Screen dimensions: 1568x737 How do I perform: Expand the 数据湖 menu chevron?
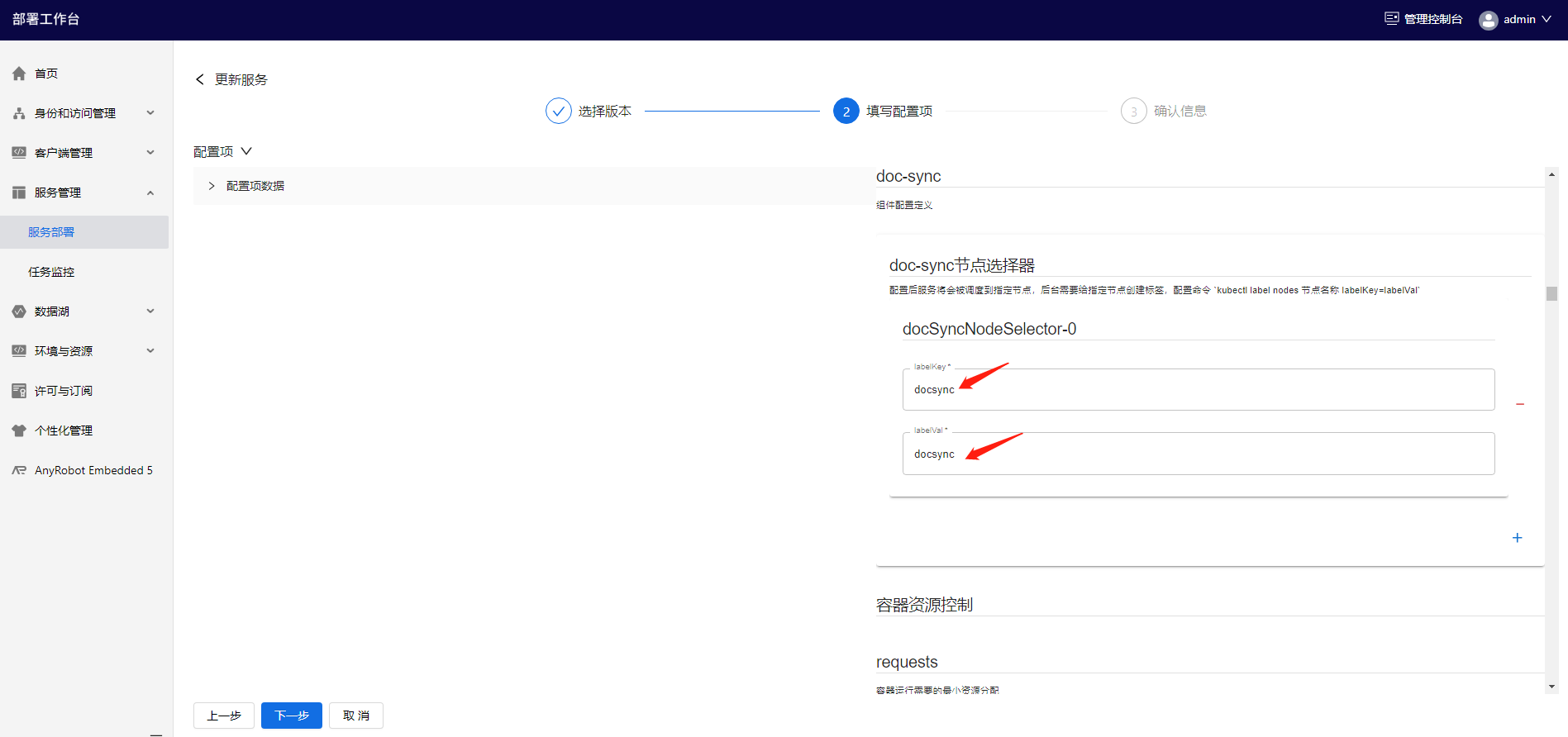pos(150,311)
